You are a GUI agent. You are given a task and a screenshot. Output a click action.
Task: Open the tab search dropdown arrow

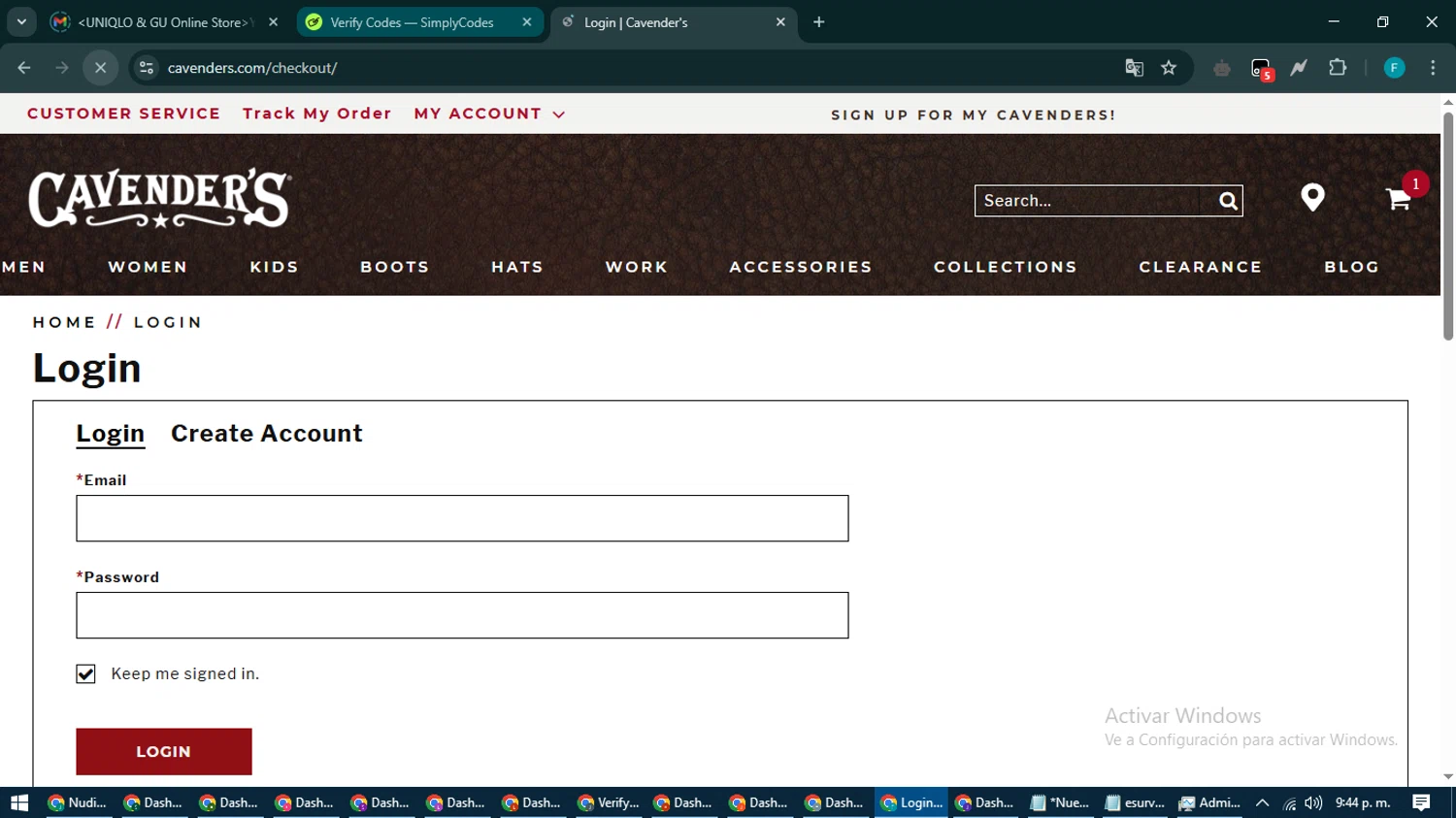click(21, 22)
